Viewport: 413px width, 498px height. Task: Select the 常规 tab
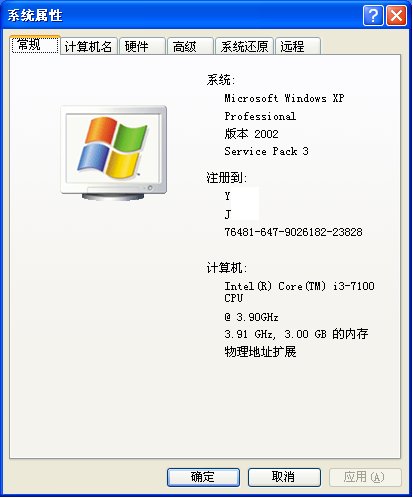[x=35, y=45]
